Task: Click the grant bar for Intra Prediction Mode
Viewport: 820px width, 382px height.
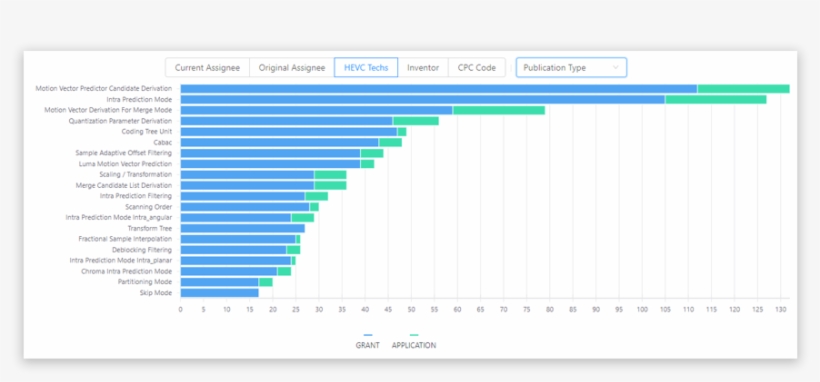Action: (423, 99)
